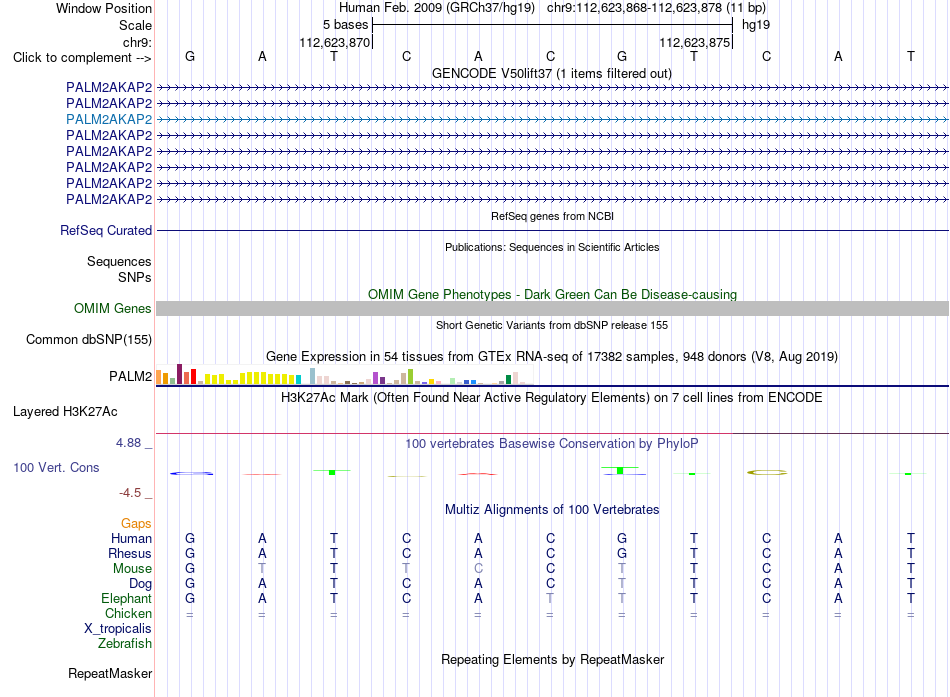Open 'Short Genetic Variants from dbSNP release 155'
The image size is (950, 697).
(x=552, y=325)
